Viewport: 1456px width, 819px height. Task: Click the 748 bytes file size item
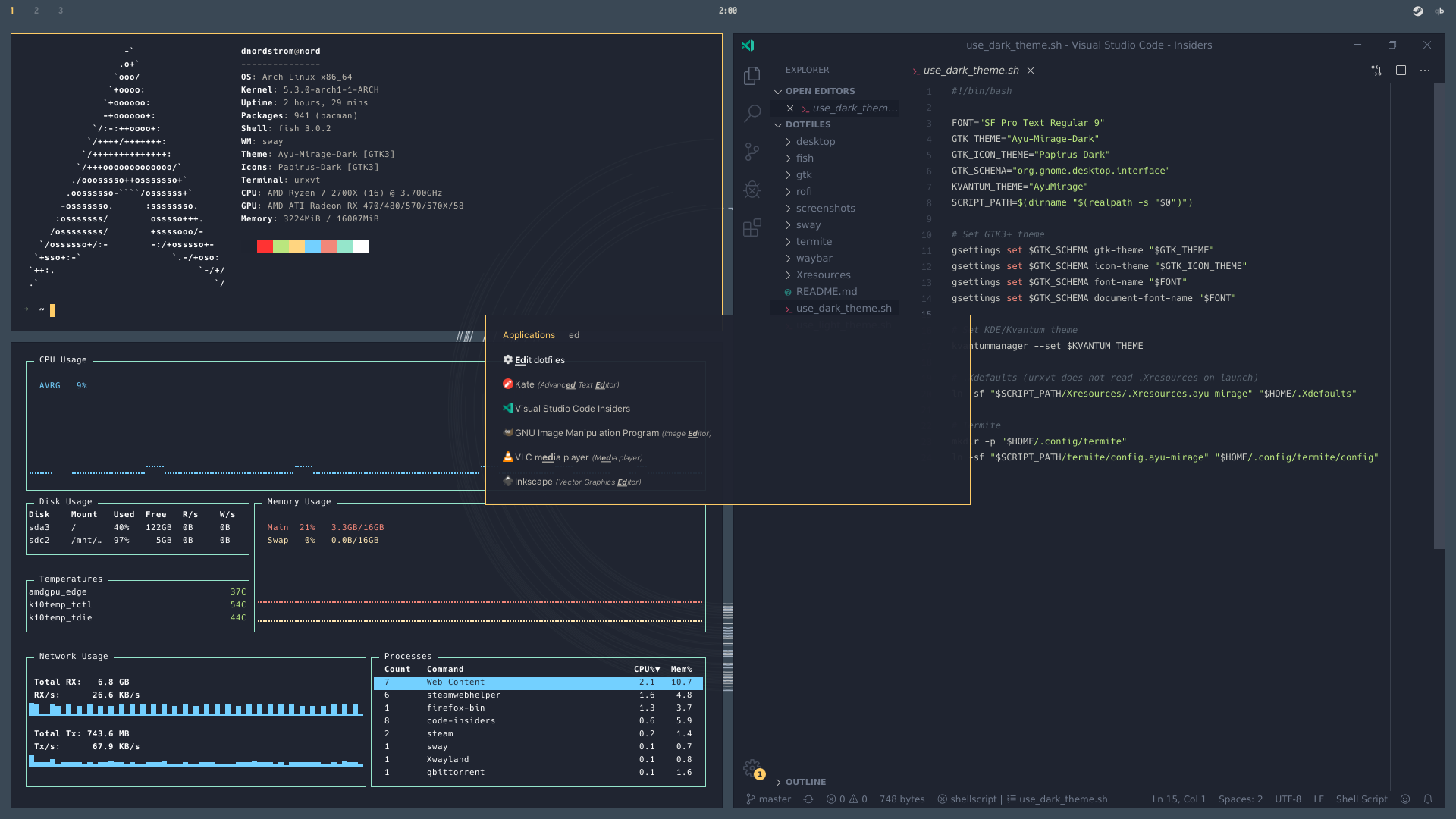tap(902, 799)
